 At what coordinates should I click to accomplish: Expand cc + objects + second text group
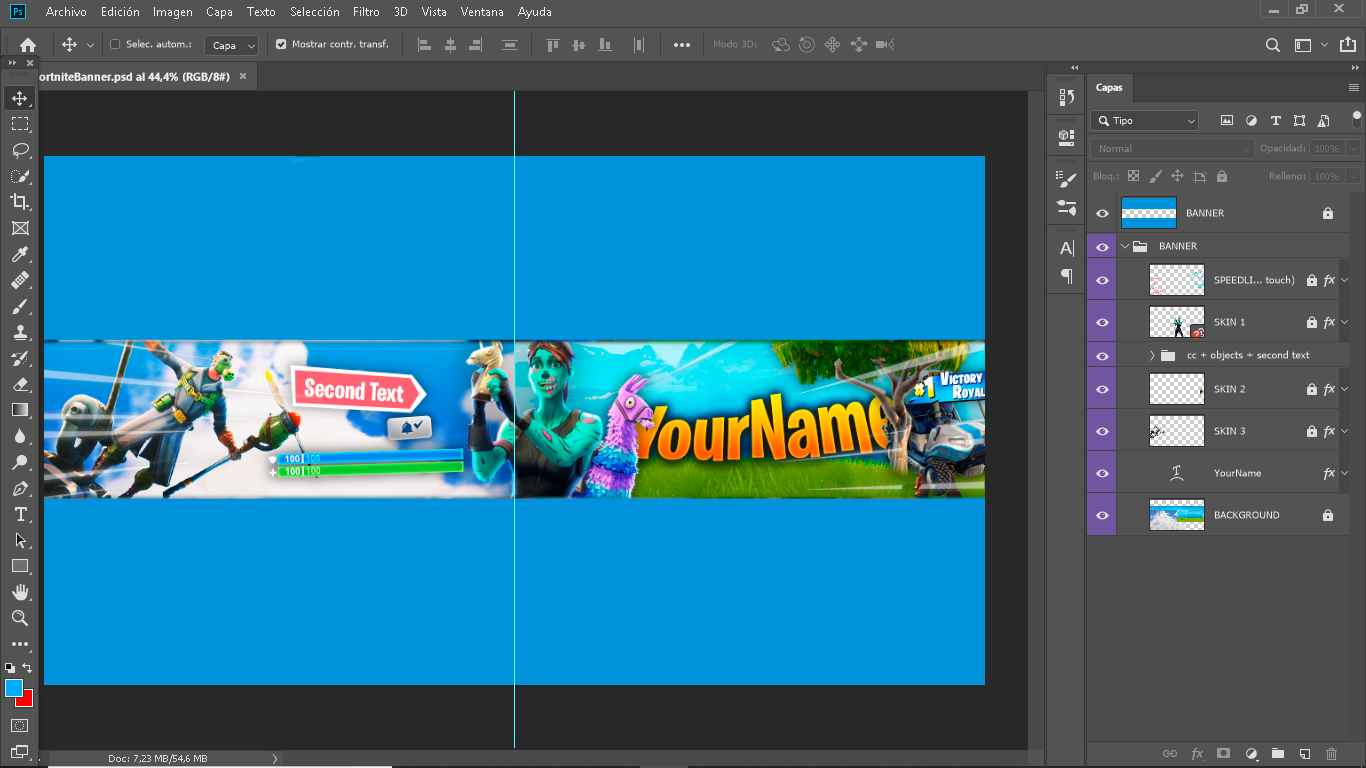pos(1152,355)
